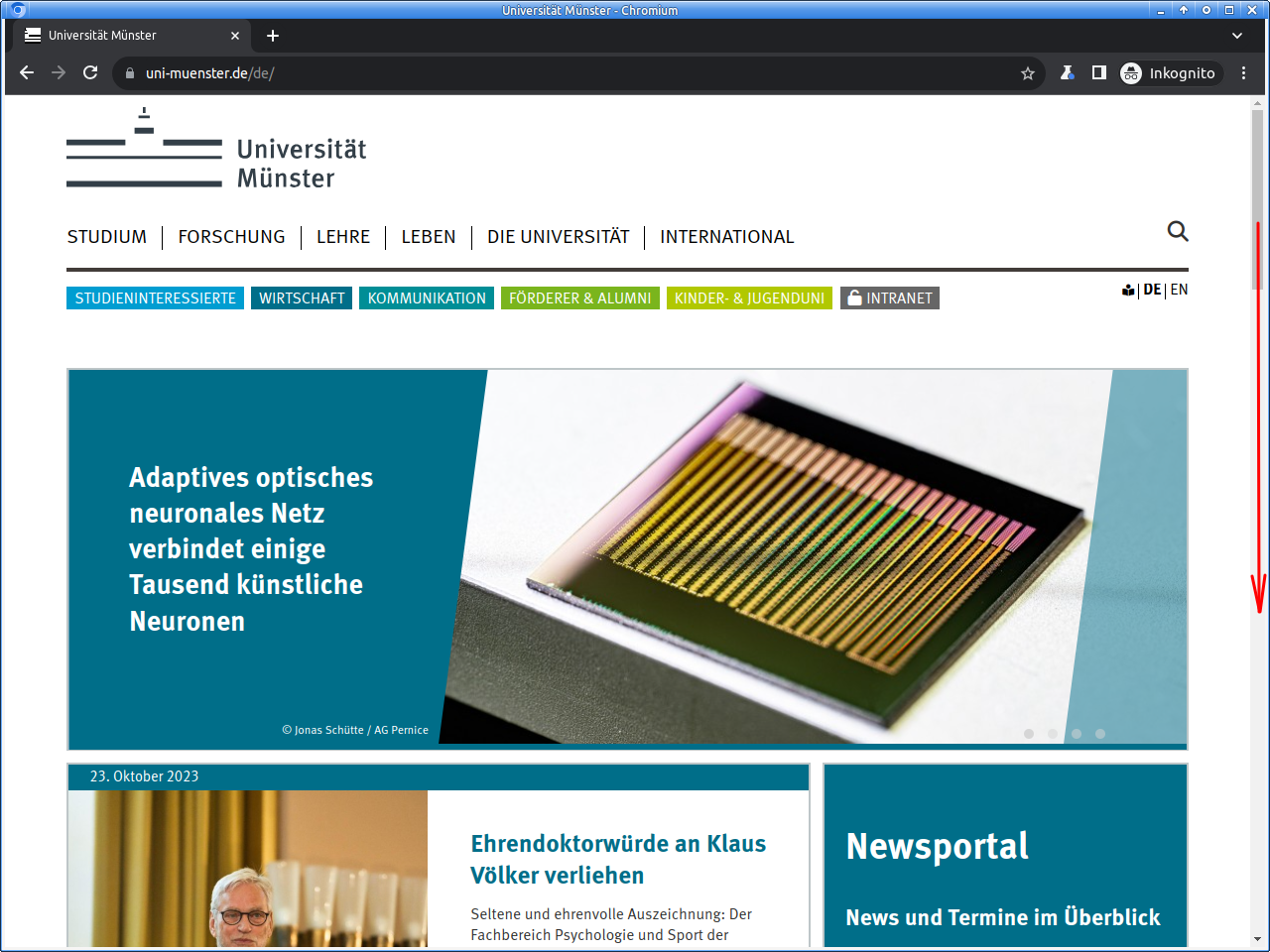
Task: Click the browser reload button
Action: (90, 72)
